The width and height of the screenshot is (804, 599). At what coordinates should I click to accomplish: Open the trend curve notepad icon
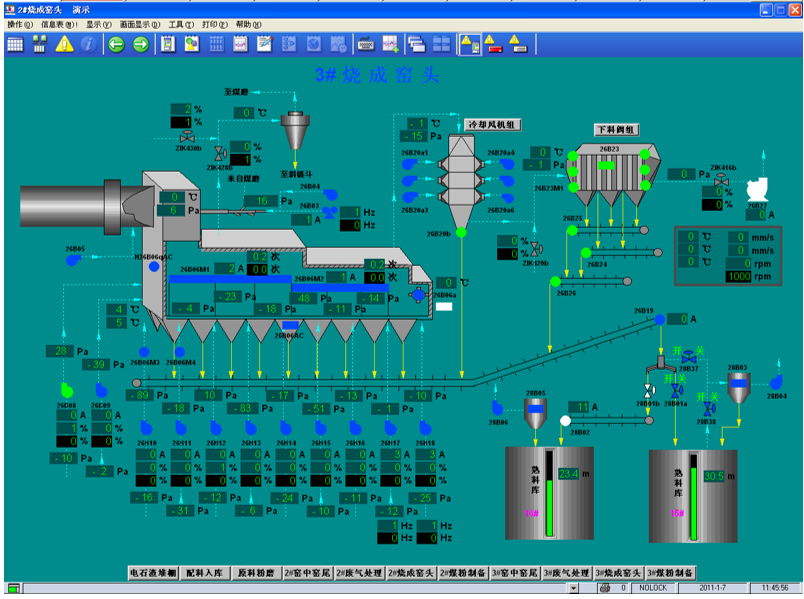pyautogui.click(x=240, y=45)
